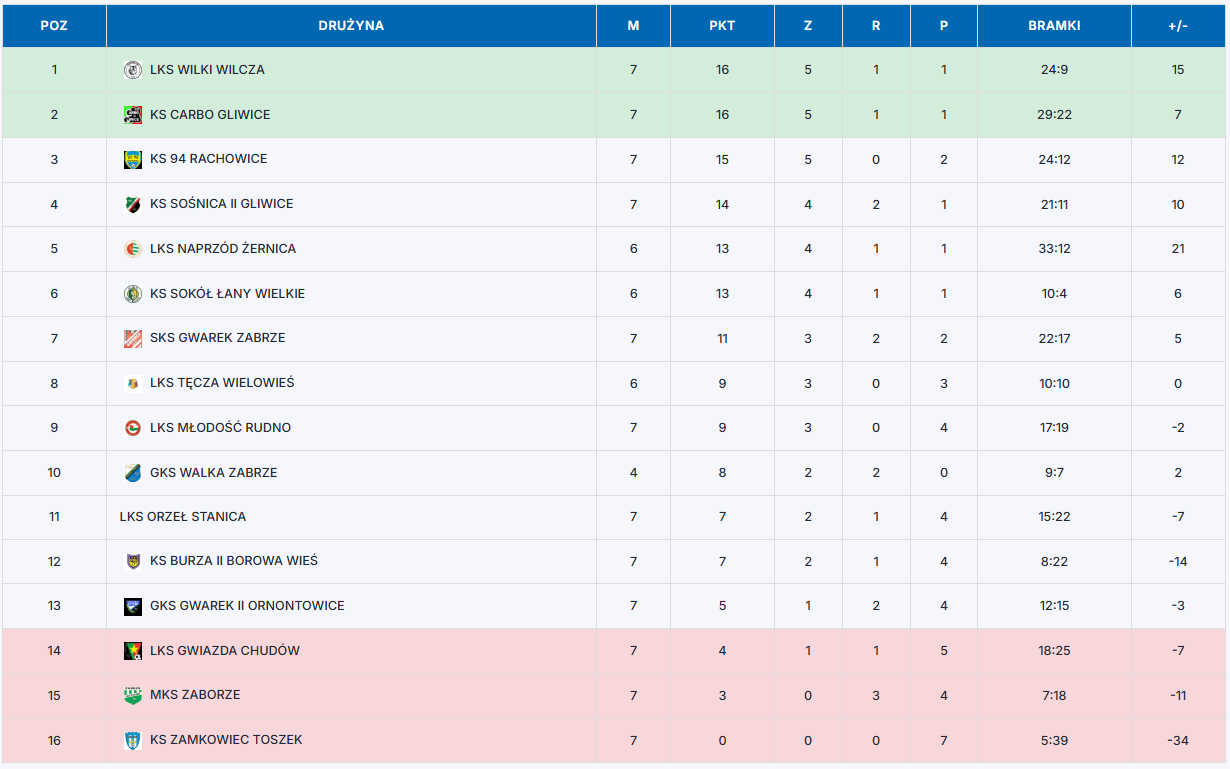
Task: Click the DRUŻYNA column header
Action: pos(351,26)
